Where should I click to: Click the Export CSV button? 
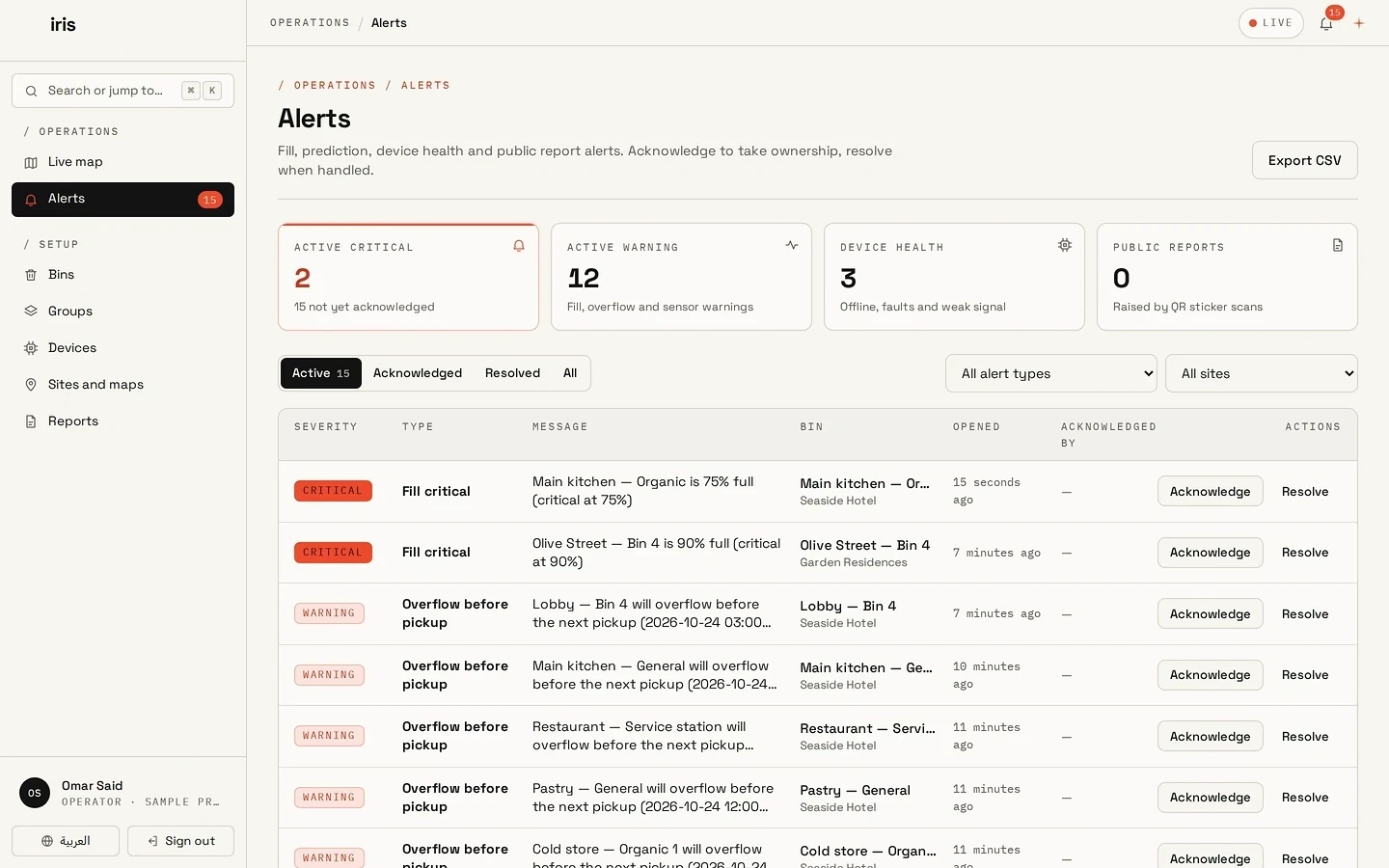[x=1304, y=160]
